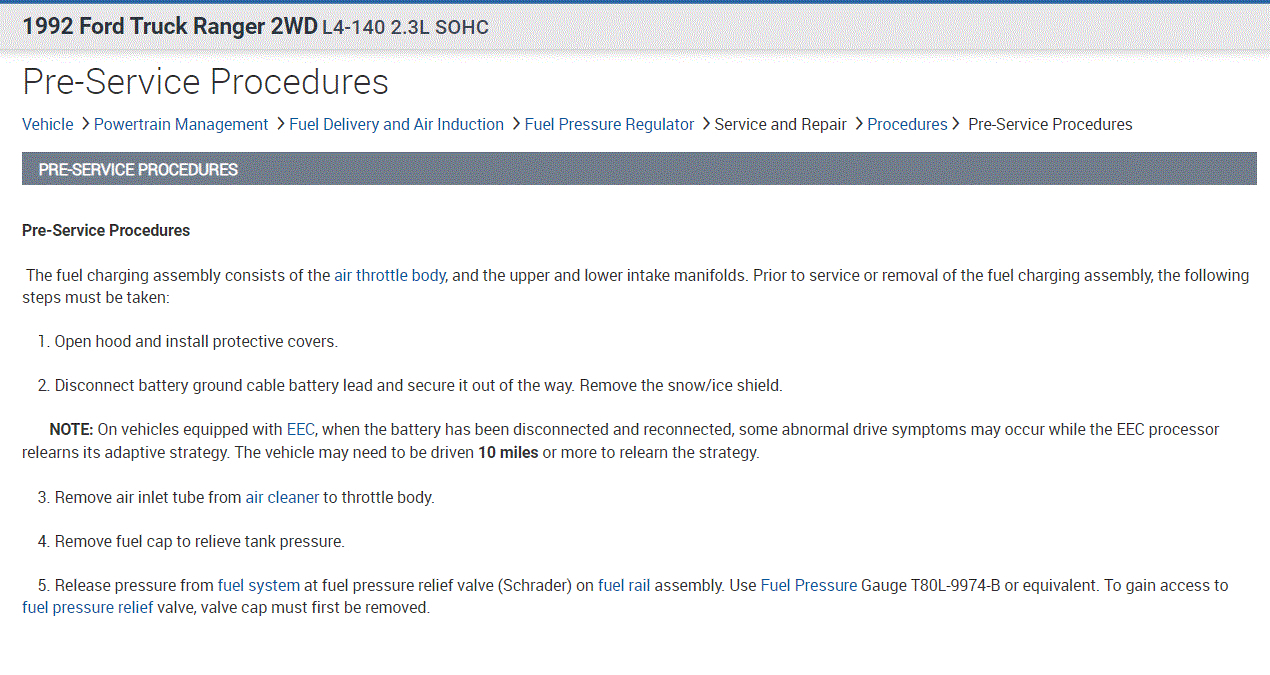This screenshot has height=675, width=1270.
Task: Open the Powertrain Management breadcrumb
Action: tap(181, 124)
